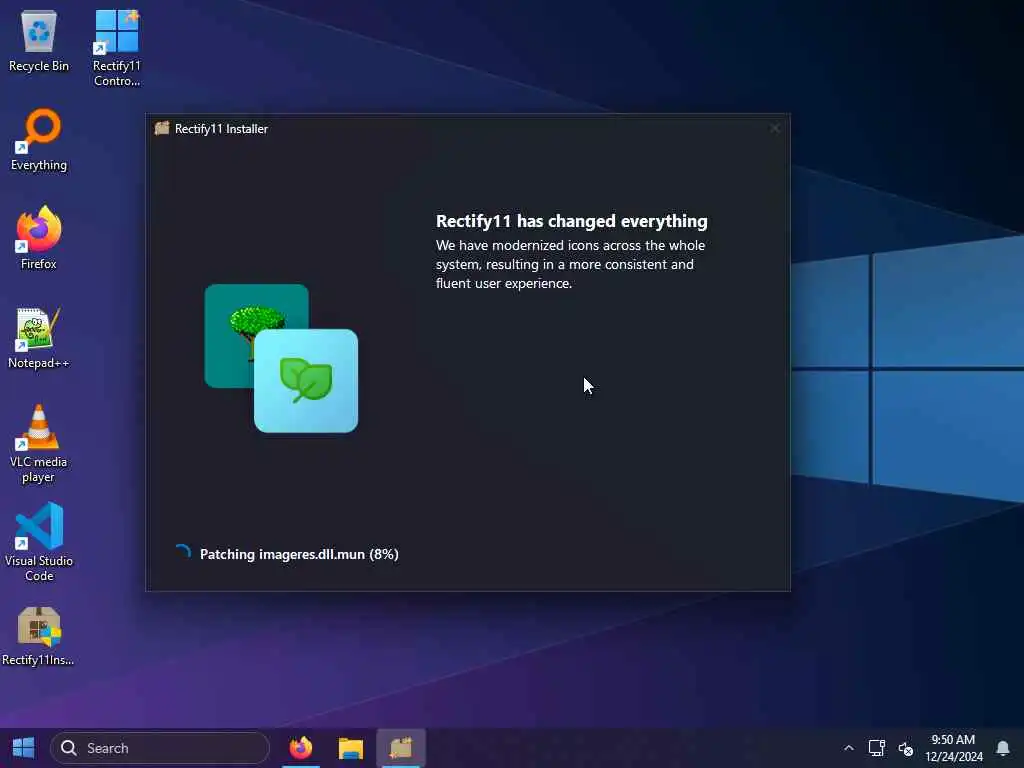Select the Firefox desktop shortcut

coord(39,238)
